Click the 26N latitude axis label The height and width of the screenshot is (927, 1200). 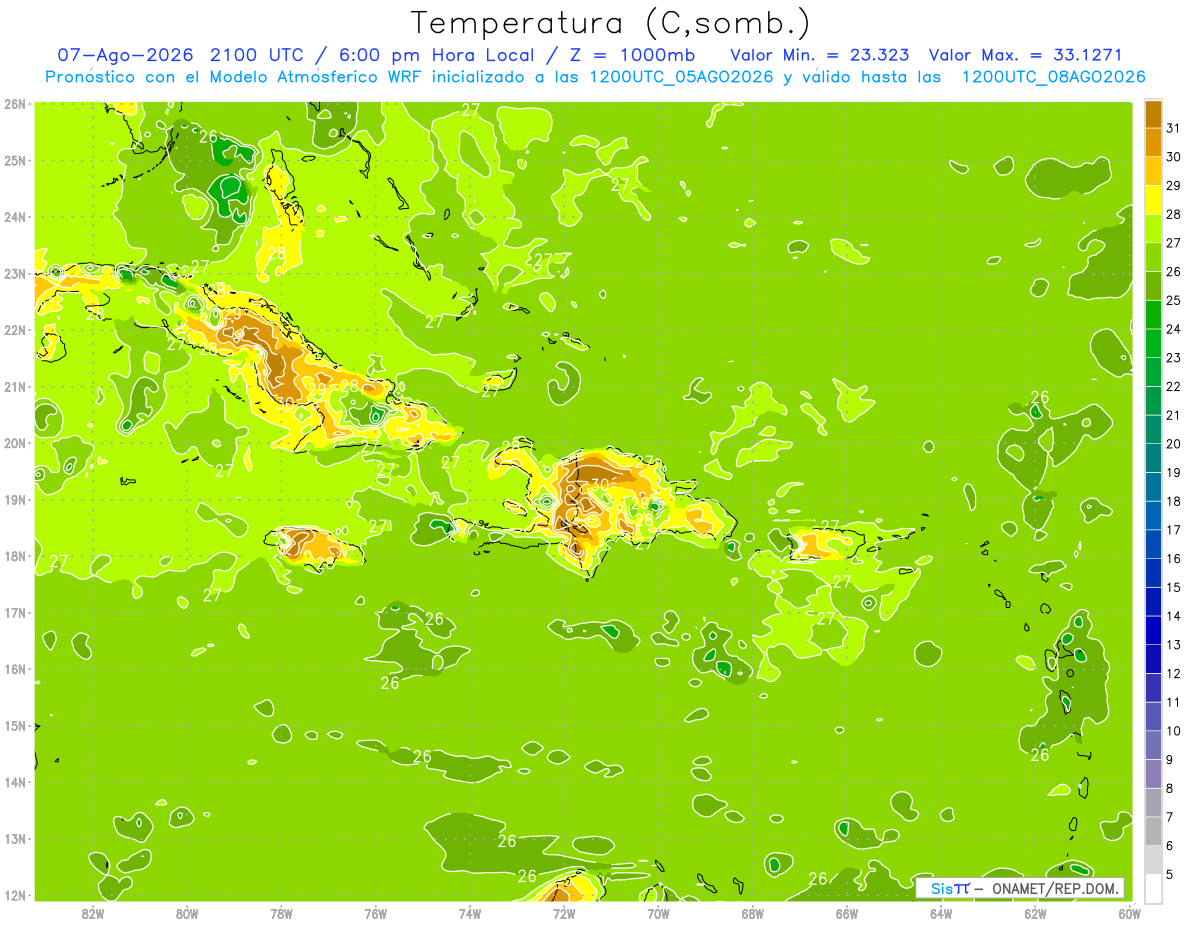pos(15,104)
